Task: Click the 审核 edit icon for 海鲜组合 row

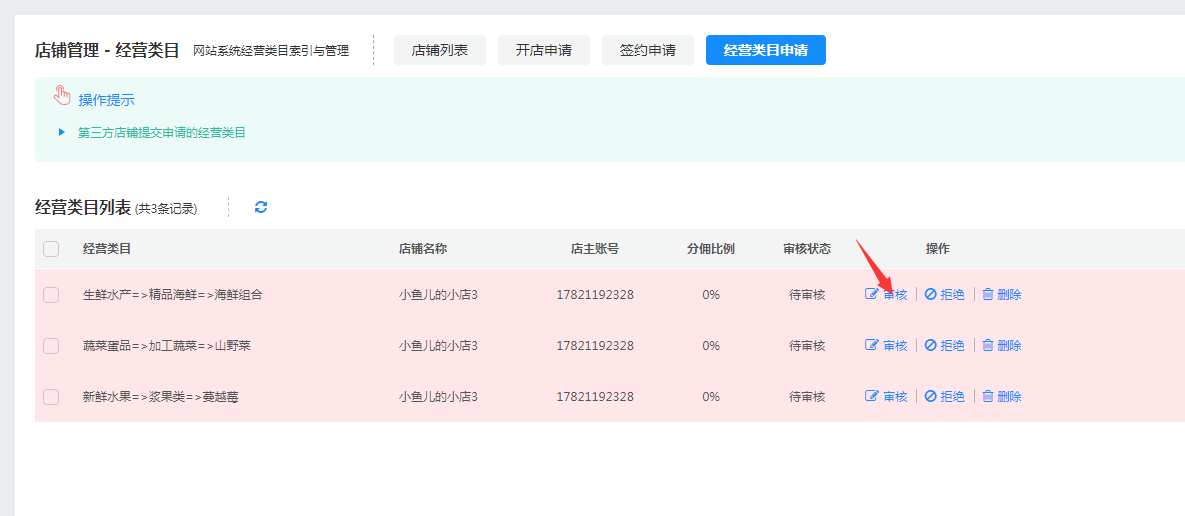Action: (872, 295)
